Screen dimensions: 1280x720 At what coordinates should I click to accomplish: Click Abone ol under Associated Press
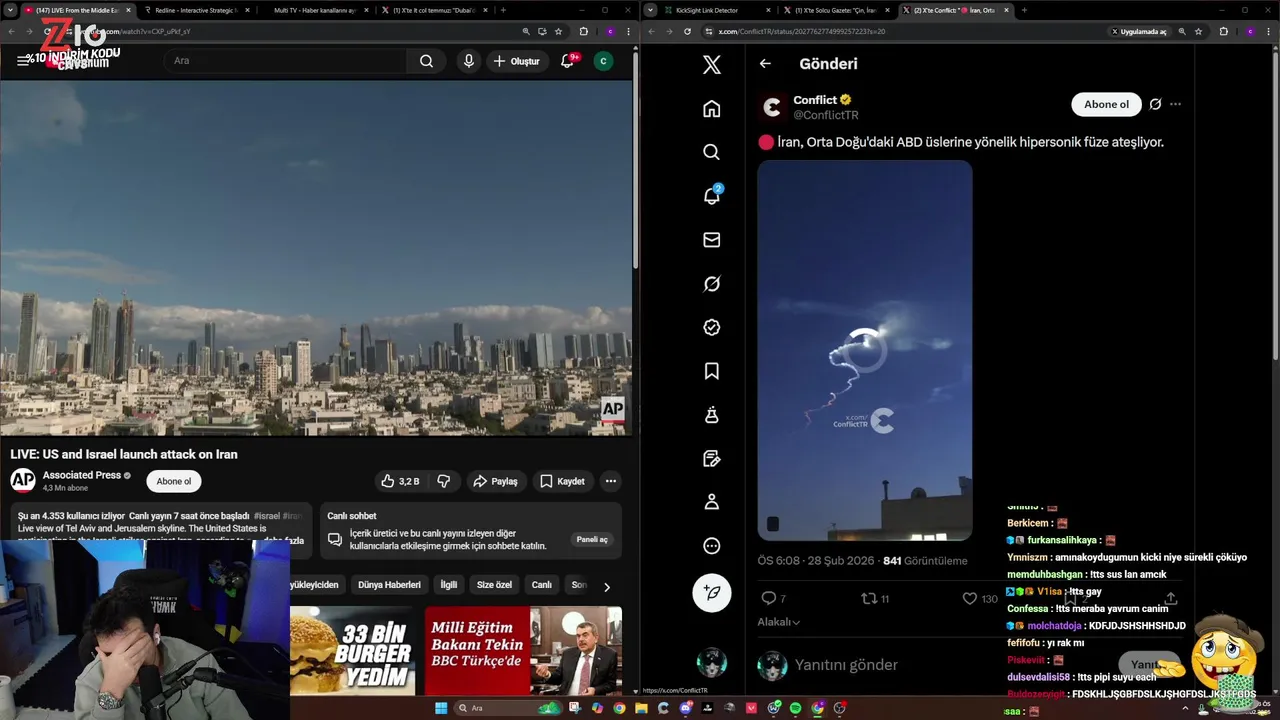pos(174,481)
